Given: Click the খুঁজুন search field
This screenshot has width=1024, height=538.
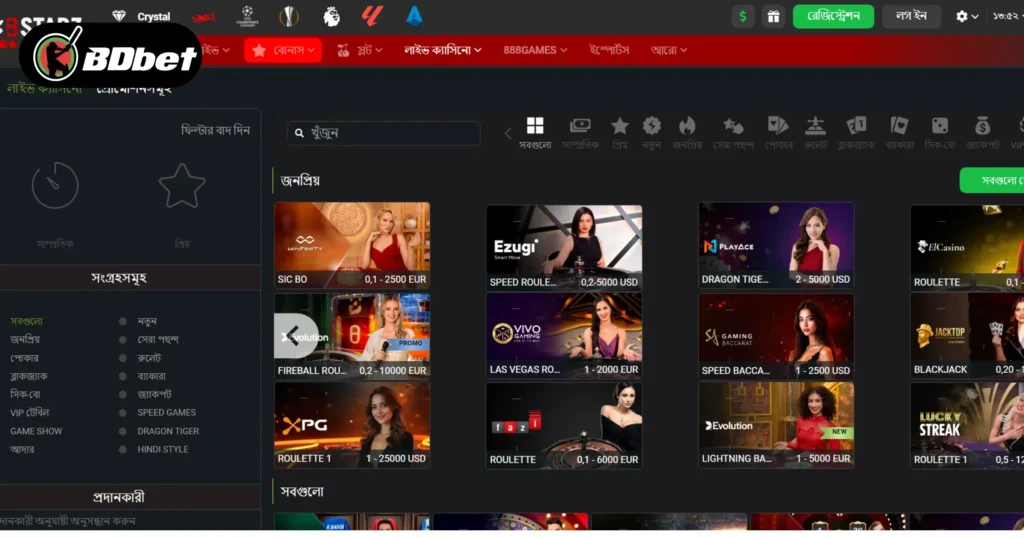Looking at the screenshot, I should (x=384, y=133).
